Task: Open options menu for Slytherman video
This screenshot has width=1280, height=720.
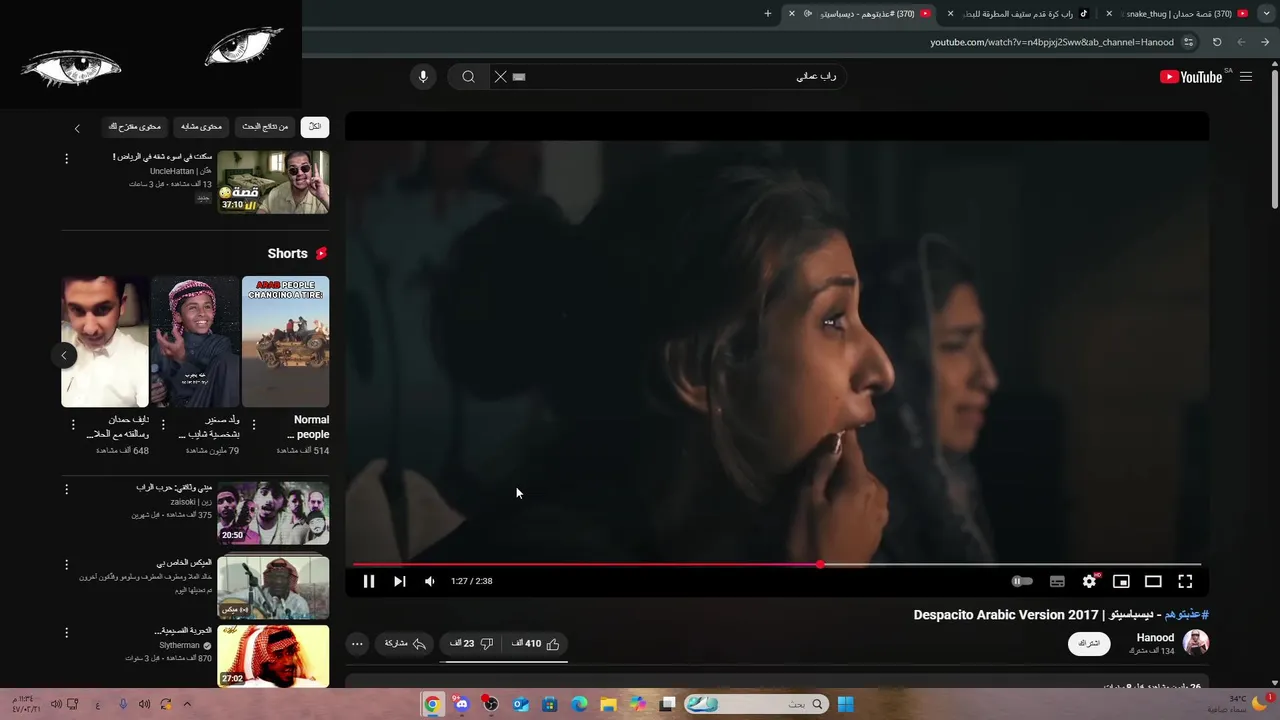Action: 67,633
